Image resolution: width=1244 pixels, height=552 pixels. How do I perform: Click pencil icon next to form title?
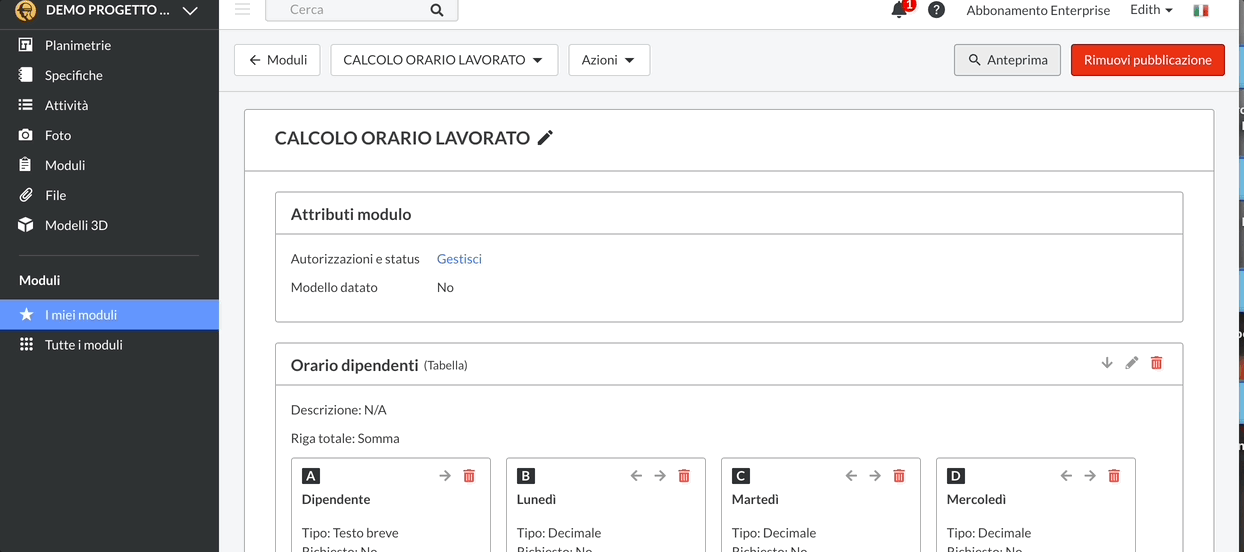pyautogui.click(x=545, y=138)
